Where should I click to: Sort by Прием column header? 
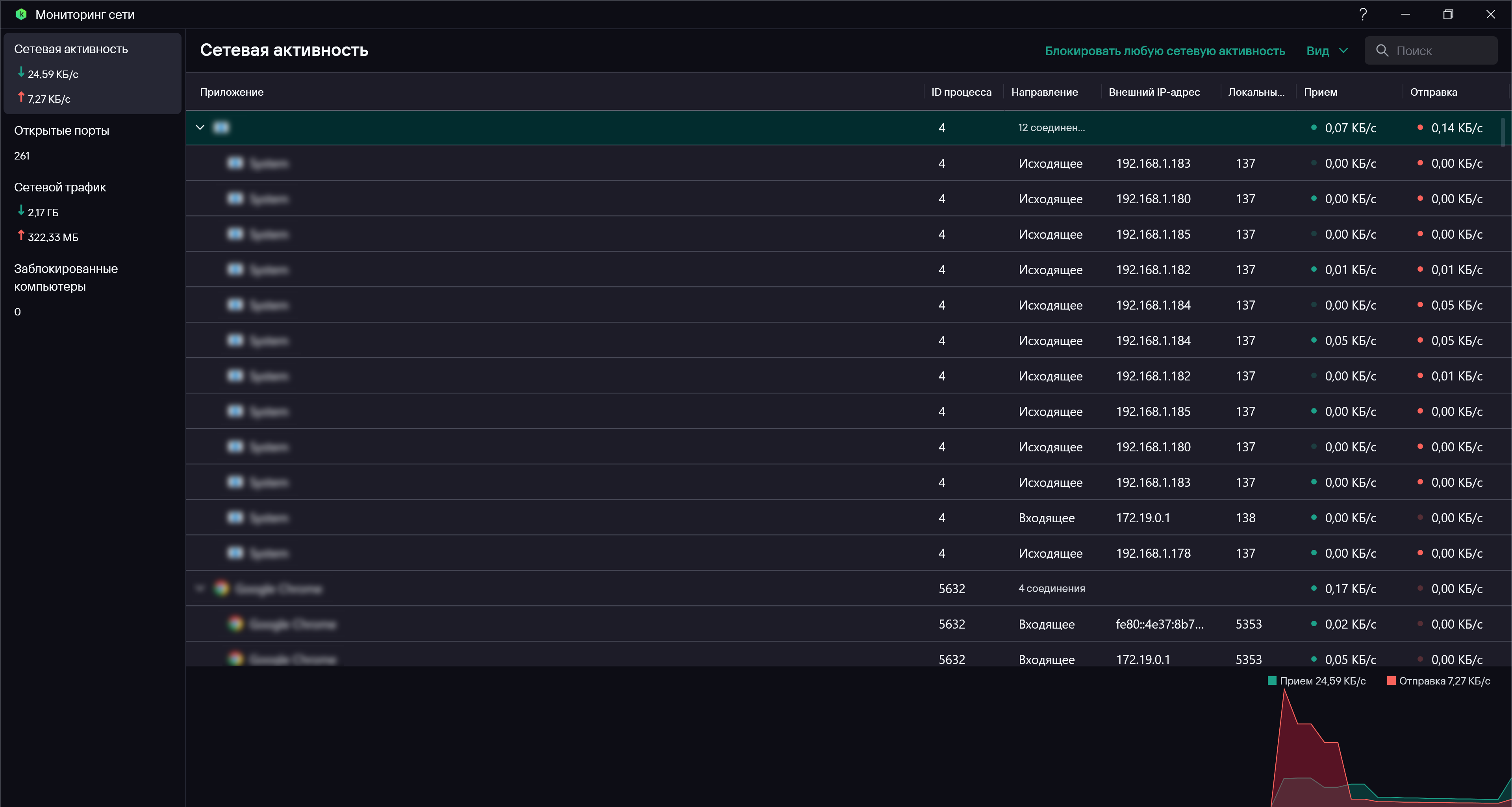coord(1320,92)
